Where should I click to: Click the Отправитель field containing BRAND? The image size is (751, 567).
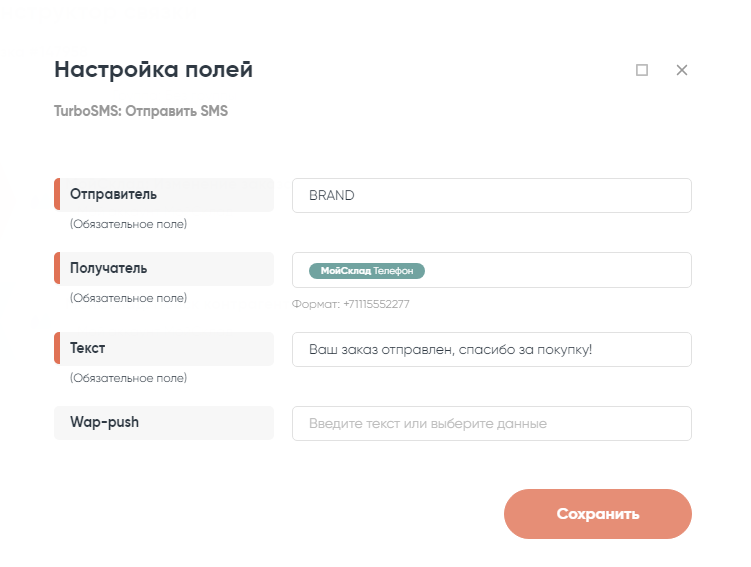pyautogui.click(x=491, y=196)
